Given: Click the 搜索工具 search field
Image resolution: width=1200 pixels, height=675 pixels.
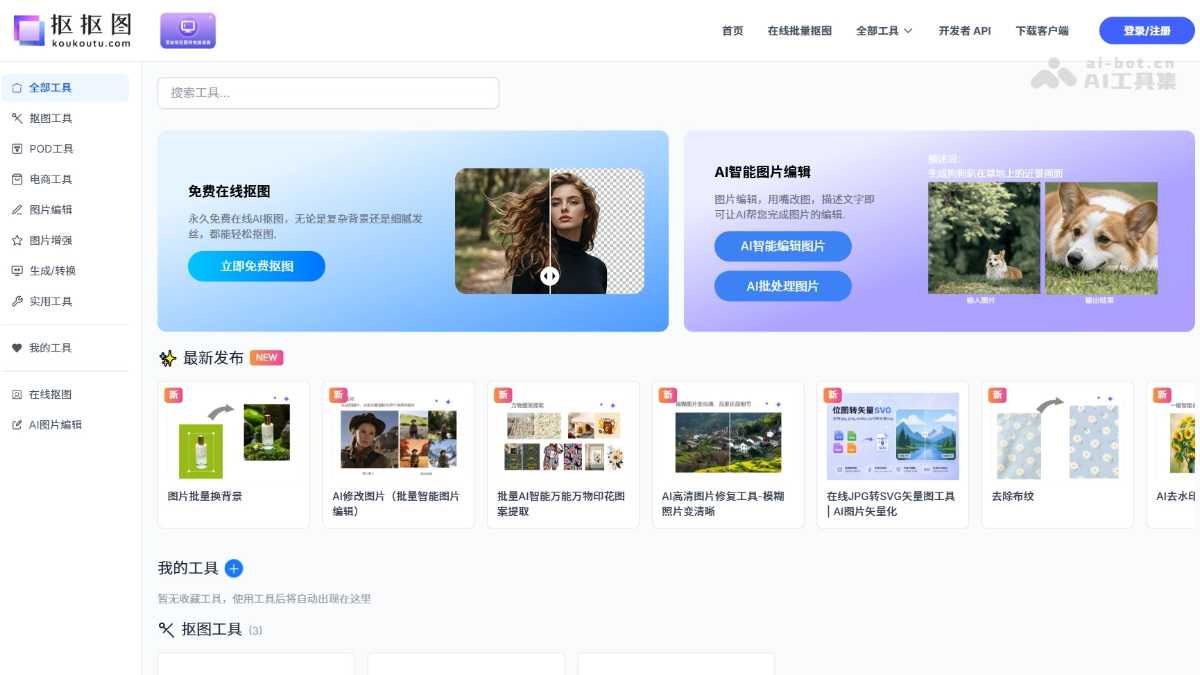Looking at the screenshot, I should [328, 93].
